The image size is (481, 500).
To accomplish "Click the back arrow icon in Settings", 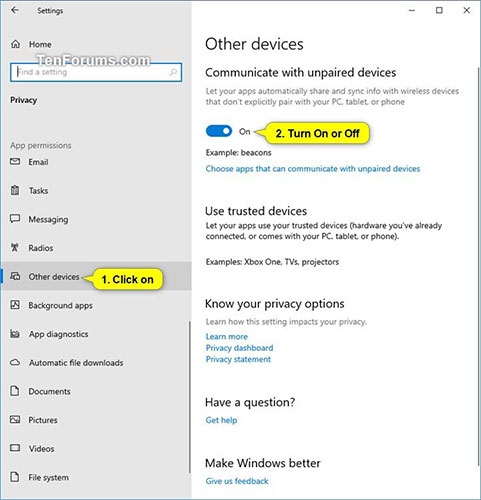I will pyautogui.click(x=15, y=10).
